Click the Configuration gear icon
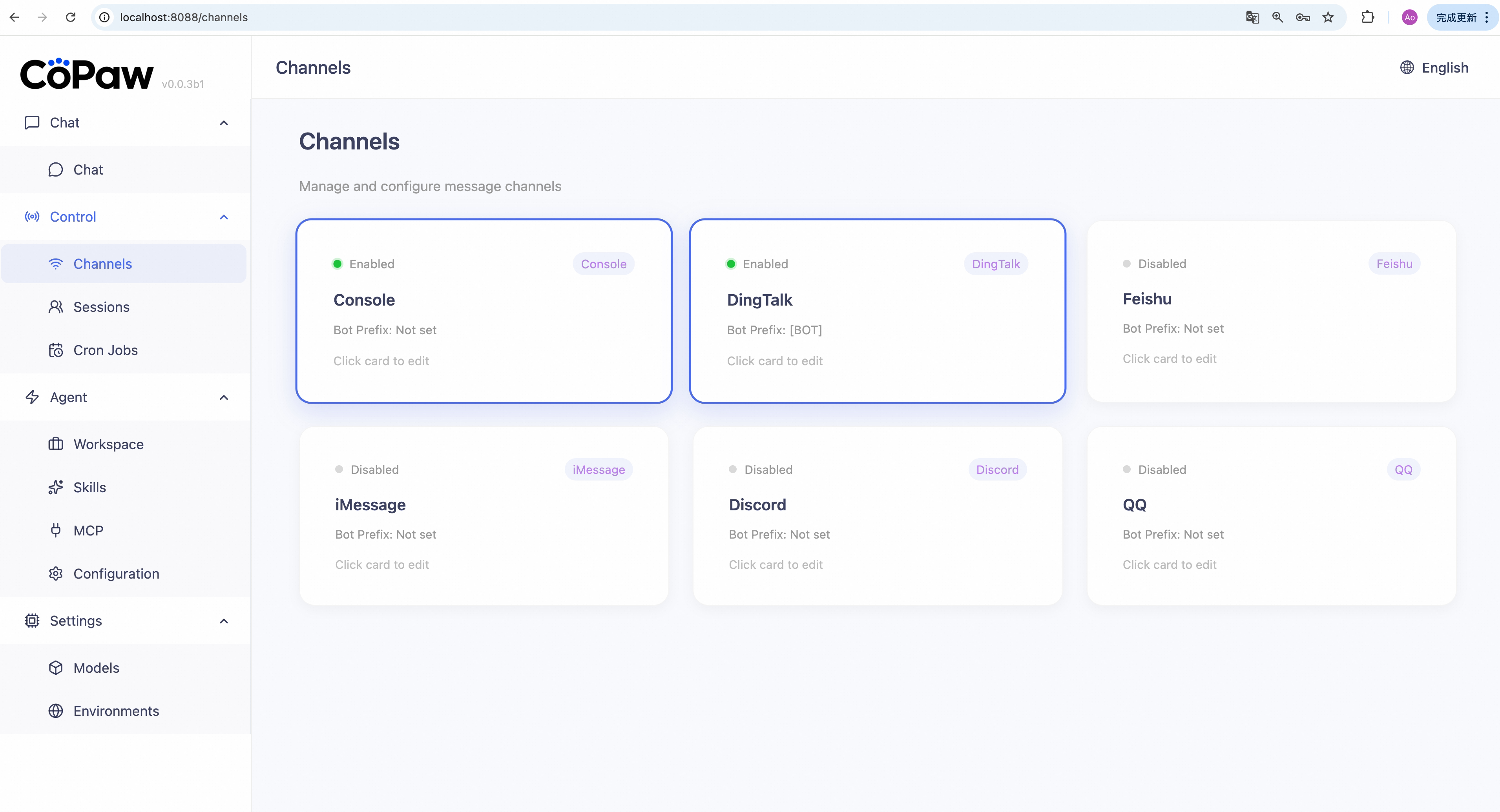This screenshot has height=812, width=1500. point(56,573)
